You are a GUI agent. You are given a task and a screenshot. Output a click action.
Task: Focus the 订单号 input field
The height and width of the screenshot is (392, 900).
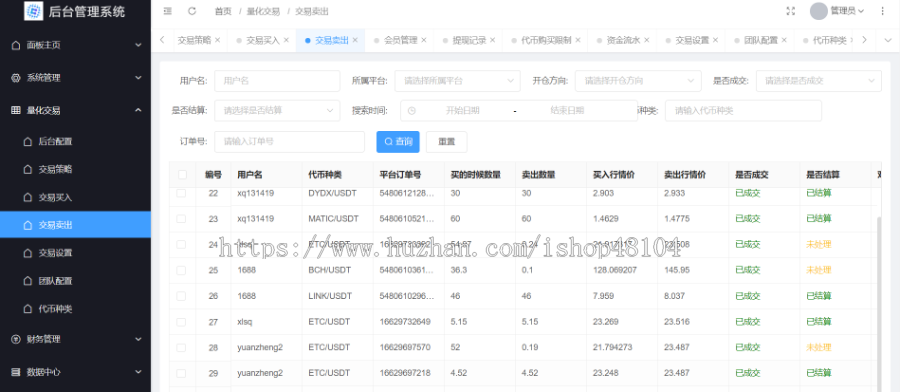(289, 142)
